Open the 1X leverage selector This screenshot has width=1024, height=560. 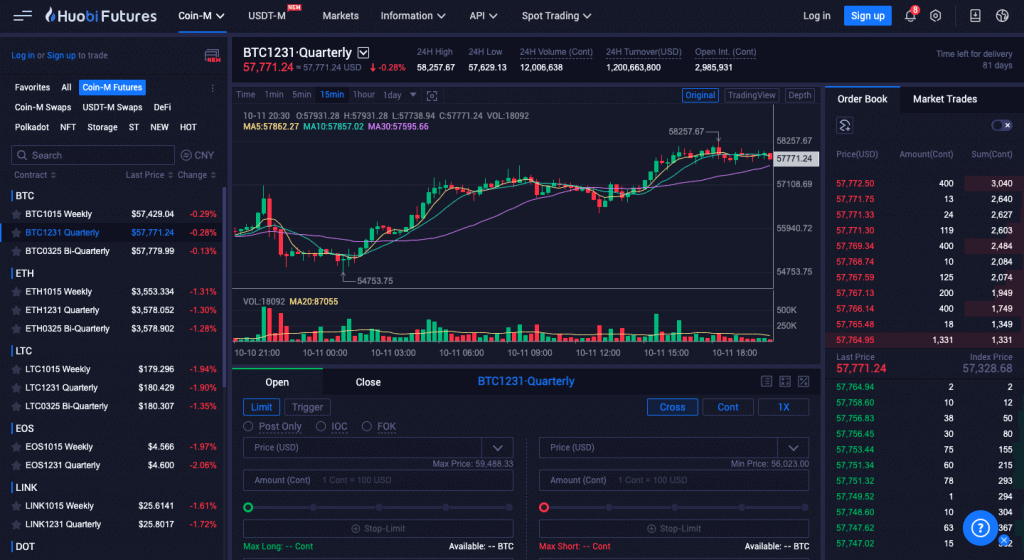[783, 407]
